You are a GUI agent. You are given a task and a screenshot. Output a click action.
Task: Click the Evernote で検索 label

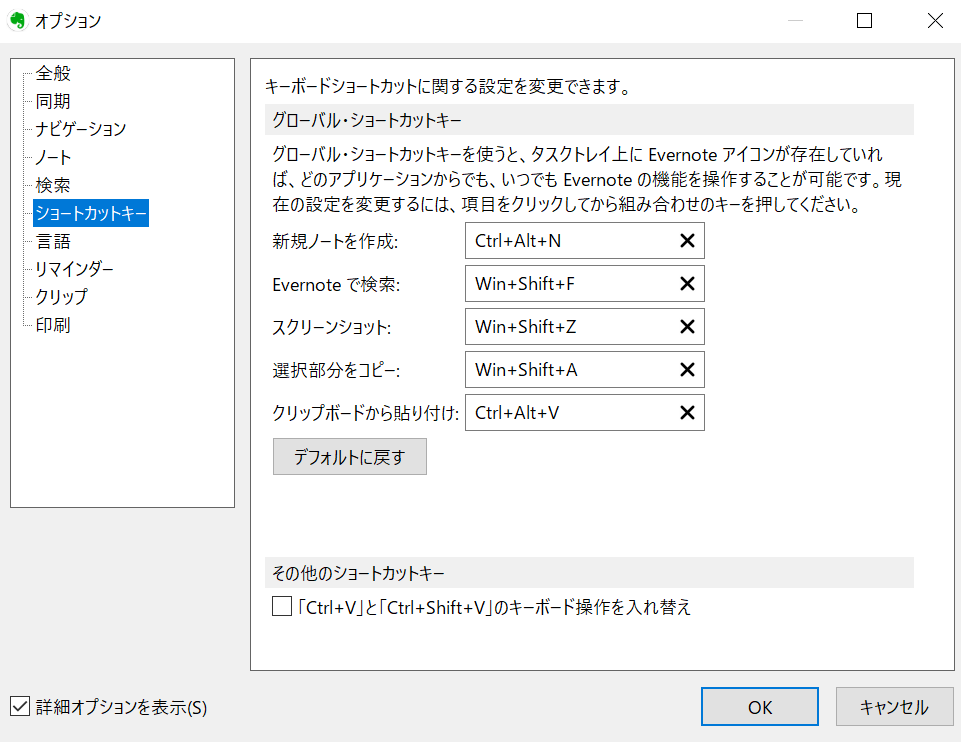click(x=336, y=284)
